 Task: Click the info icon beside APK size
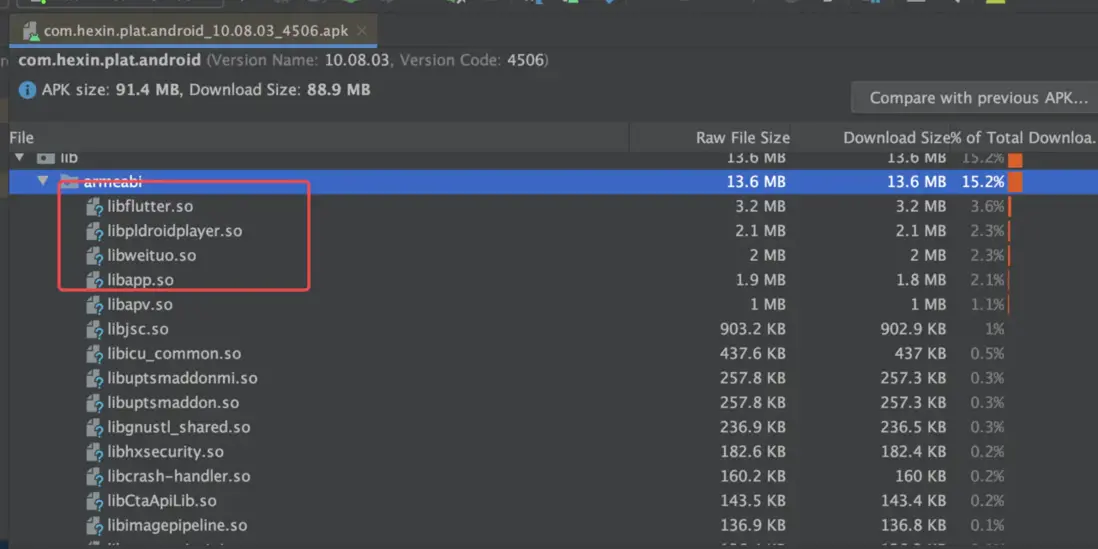(x=27, y=90)
